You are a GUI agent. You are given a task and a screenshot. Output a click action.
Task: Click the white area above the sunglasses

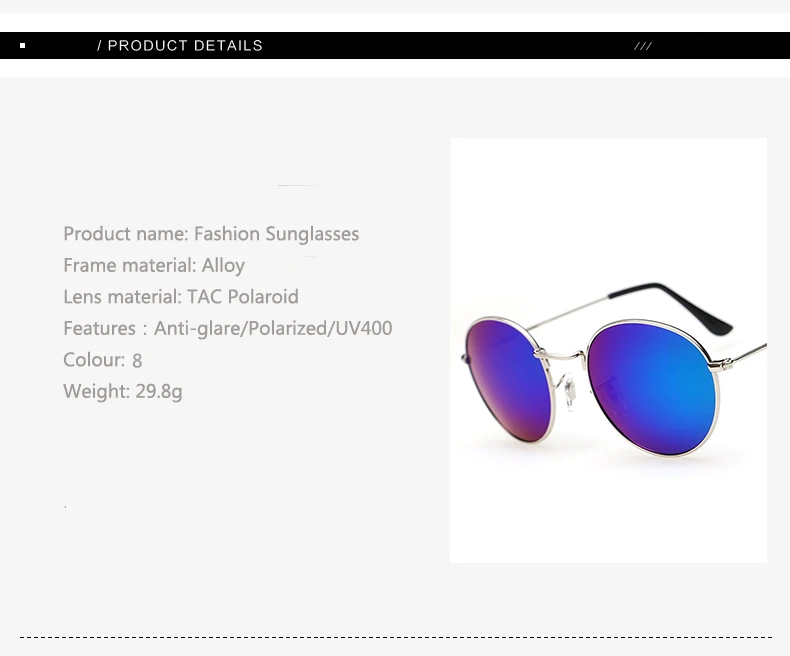click(608, 207)
